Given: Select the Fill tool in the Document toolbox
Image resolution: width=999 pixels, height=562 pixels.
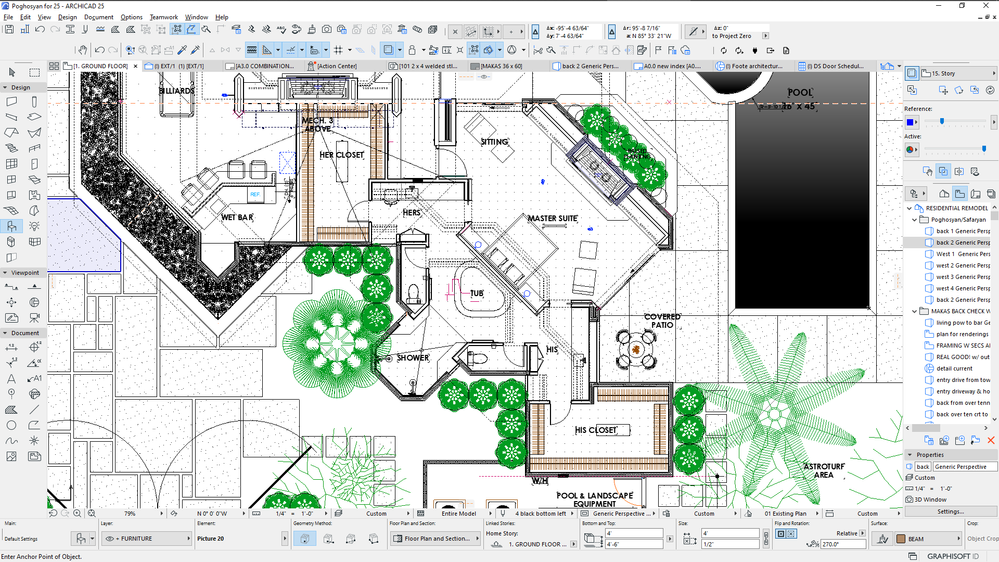Looking at the screenshot, I should (x=11, y=410).
